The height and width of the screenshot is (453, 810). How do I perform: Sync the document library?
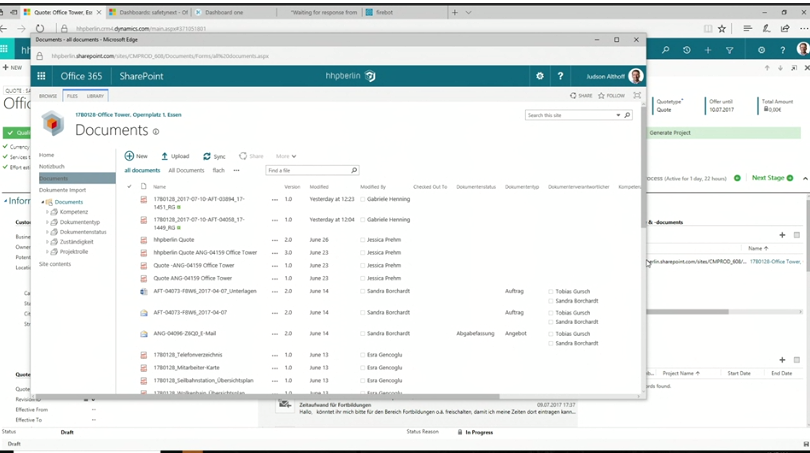click(x=214, y=156)
